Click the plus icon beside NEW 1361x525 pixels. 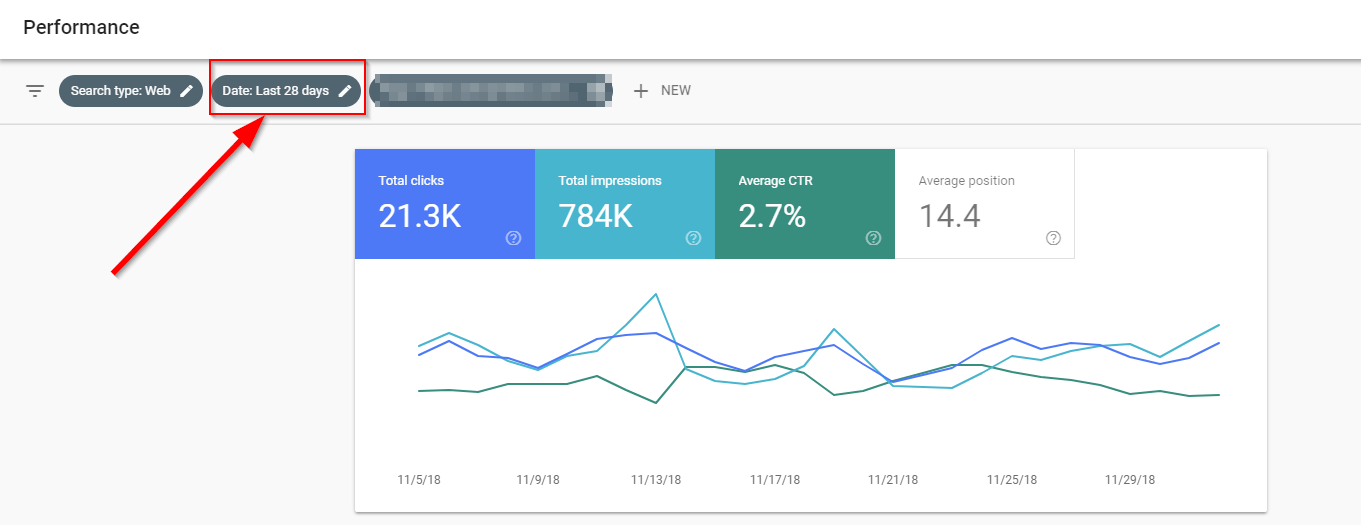[641, 91]
